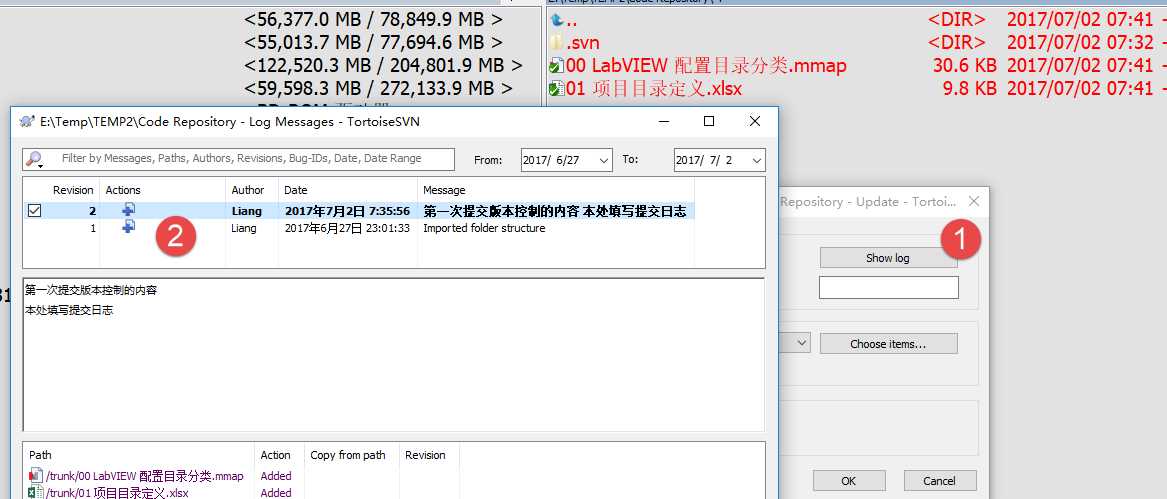Click the <122,520.3 MB / 204,801.9 MB> drive entry

coord(383,65)
